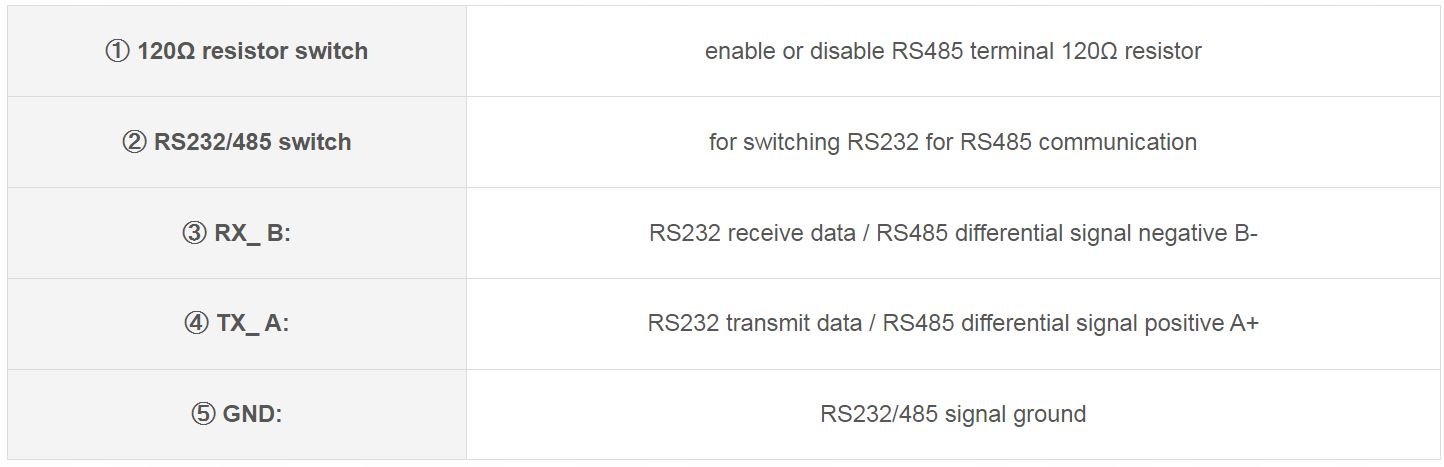
Task: Click the "TX_ A:" row heading
Action: 252,324
